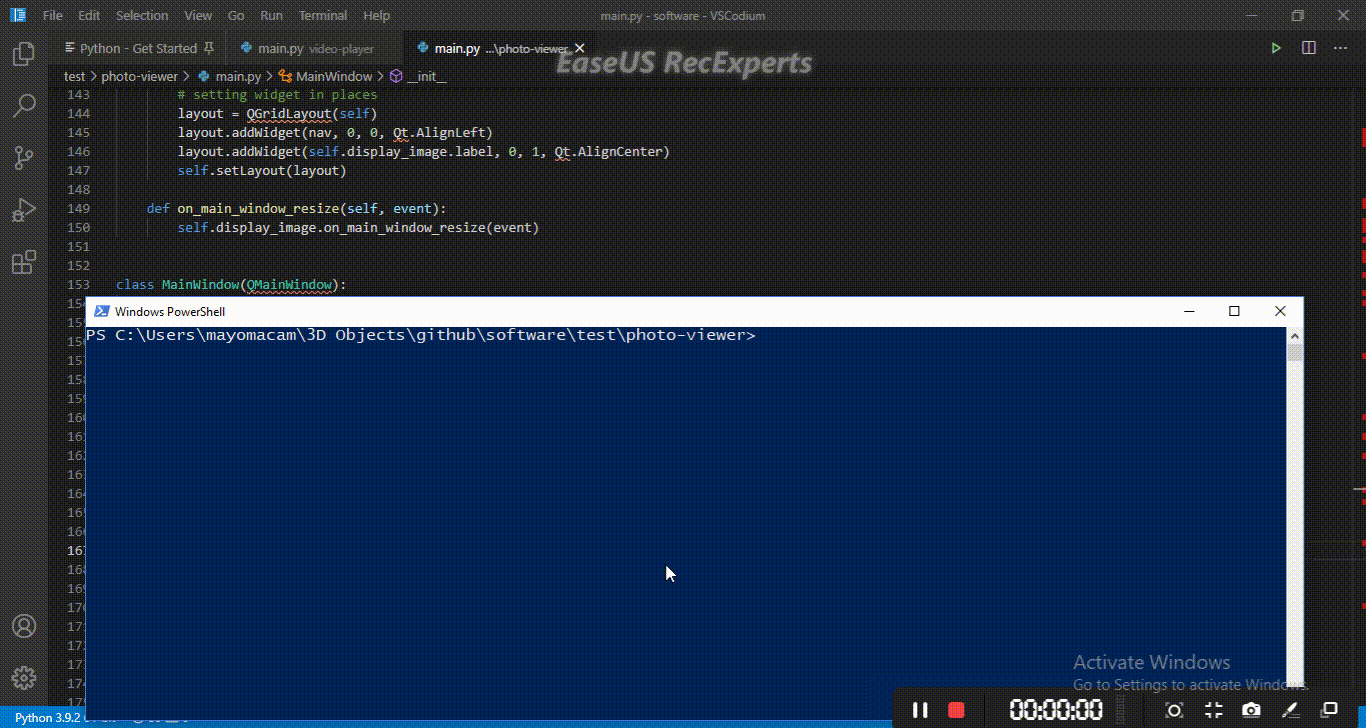Minimize the Windows PowerShell window

(x=1188, y=311)
